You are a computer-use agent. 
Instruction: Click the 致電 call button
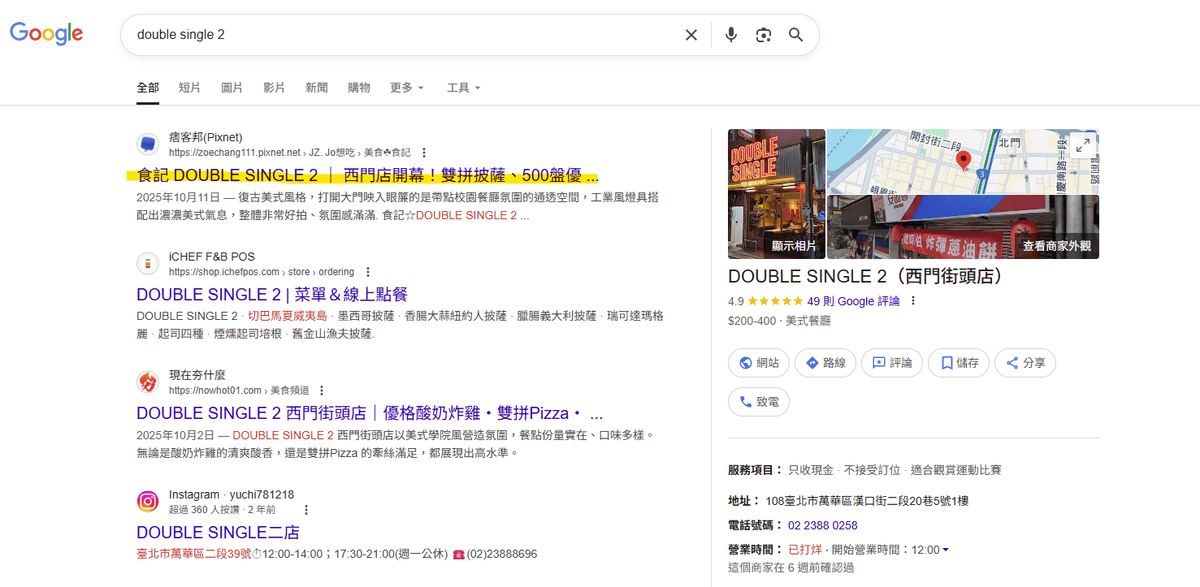(758, 401)
